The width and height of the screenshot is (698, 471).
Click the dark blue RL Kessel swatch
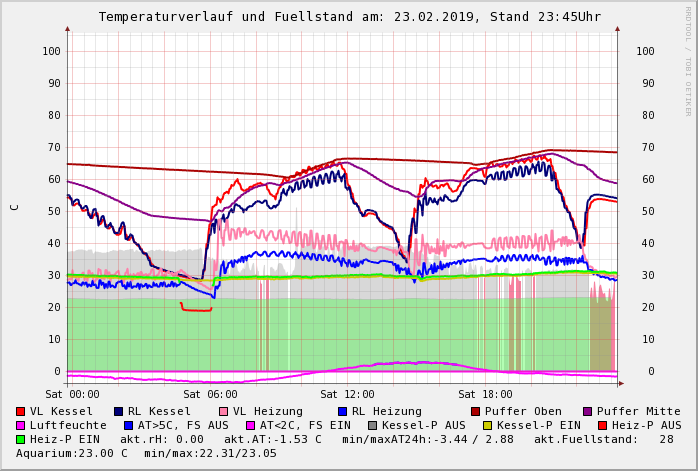coord(119,411)
